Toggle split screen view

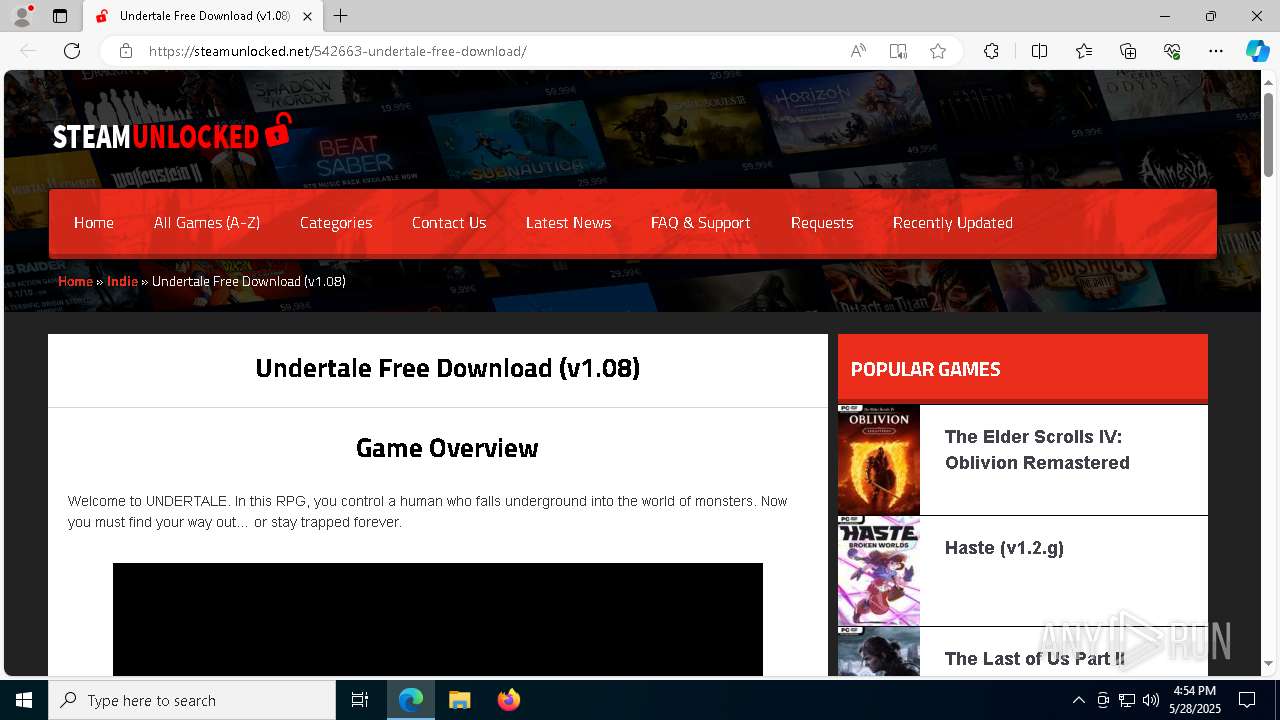click(x=1039, y=51)
